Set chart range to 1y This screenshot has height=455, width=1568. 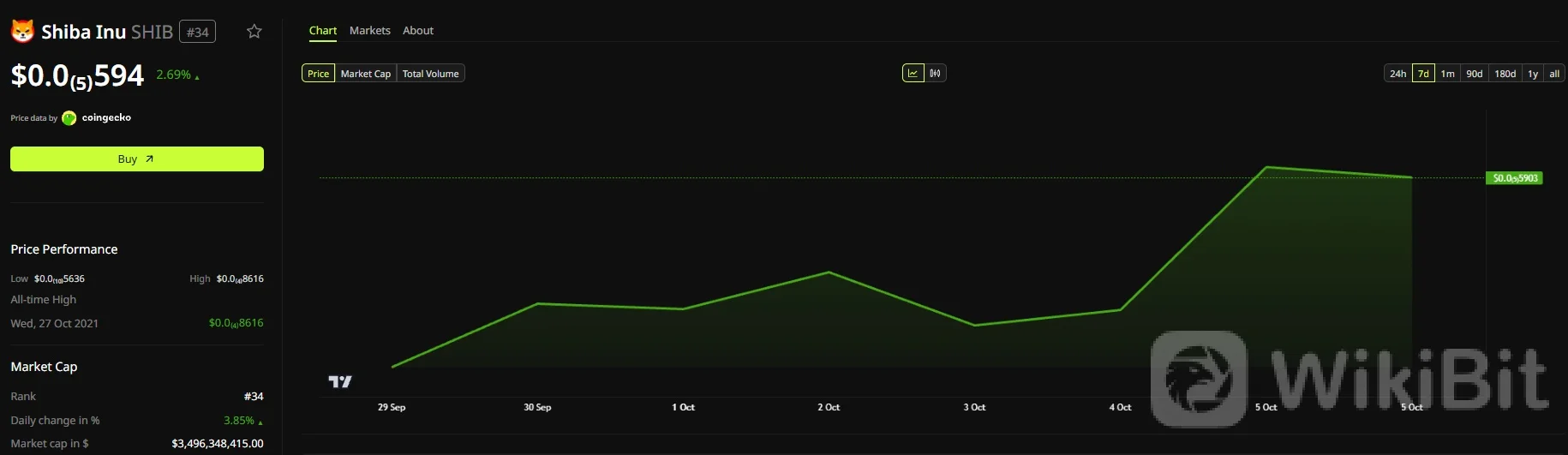click(1533, 74)
